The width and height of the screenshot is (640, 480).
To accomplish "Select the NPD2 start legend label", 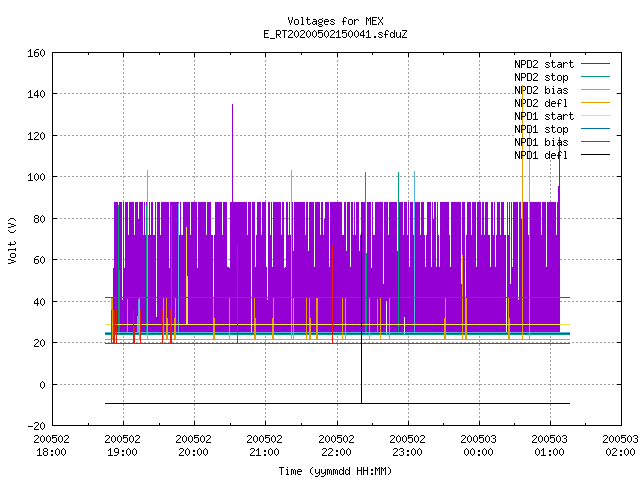I will [544, 64].
